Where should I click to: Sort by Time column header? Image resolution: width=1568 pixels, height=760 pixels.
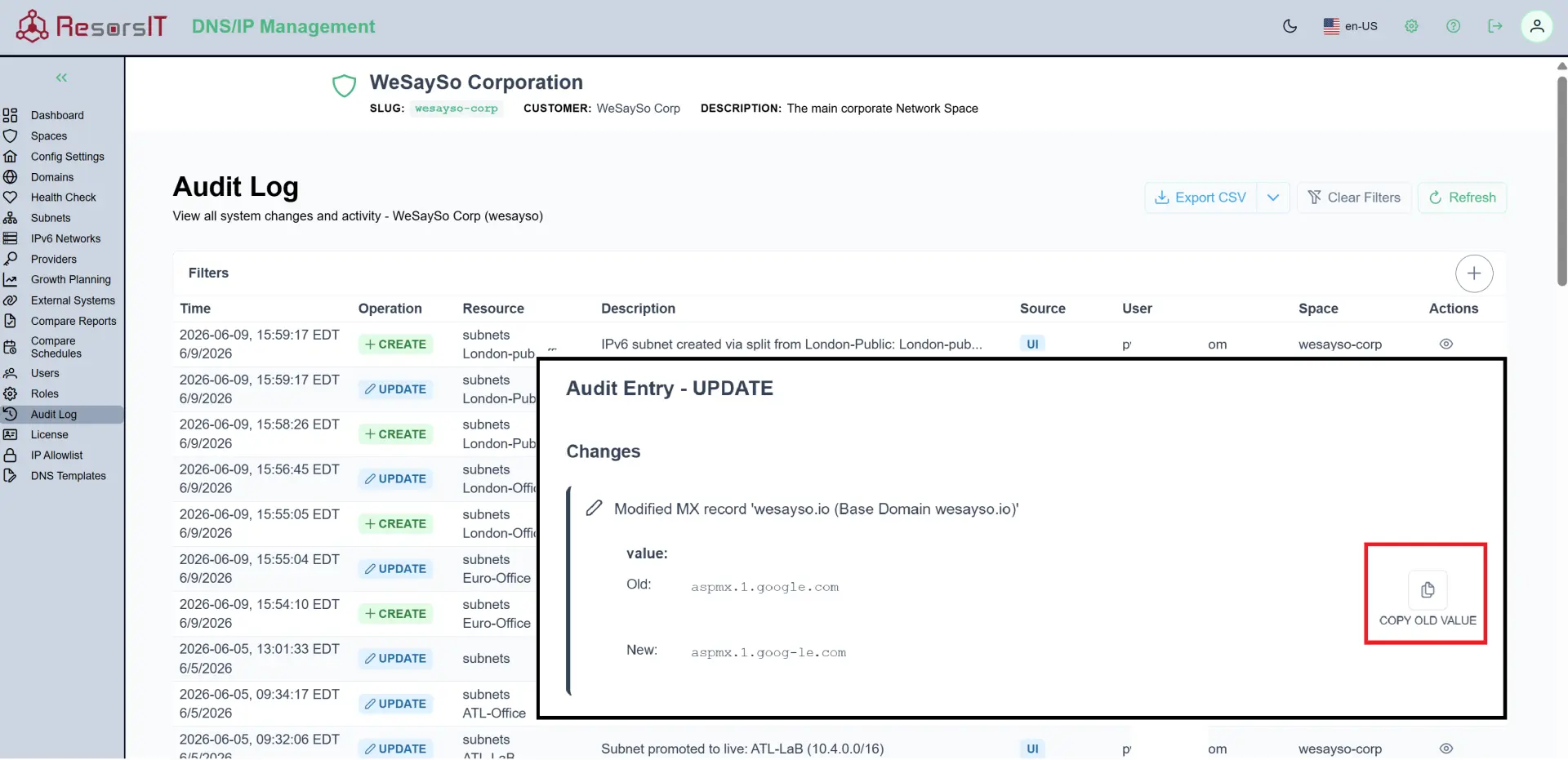(x=195, y=309)
